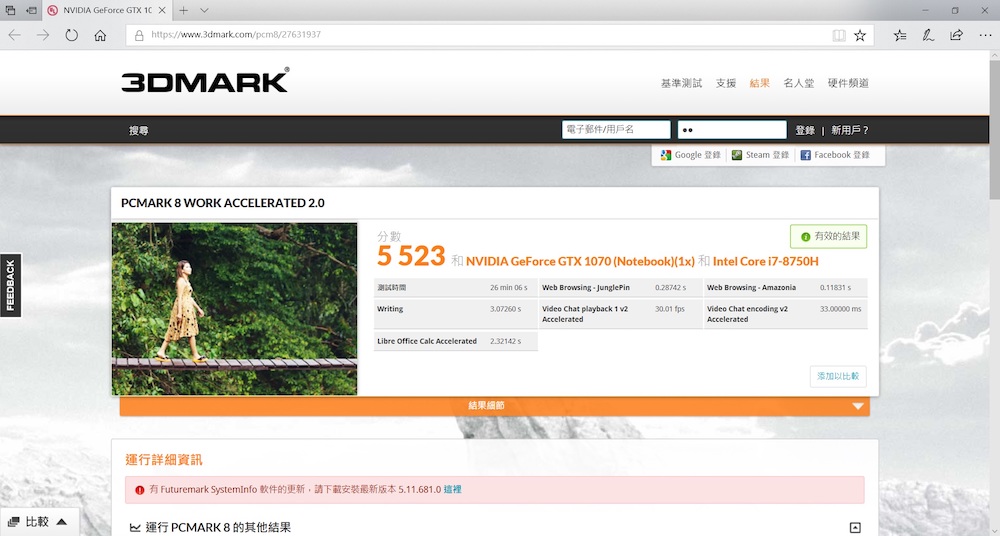Click the red warning icon in alert
Viewport: 1000px width, 536px height.
click(140, 489)
